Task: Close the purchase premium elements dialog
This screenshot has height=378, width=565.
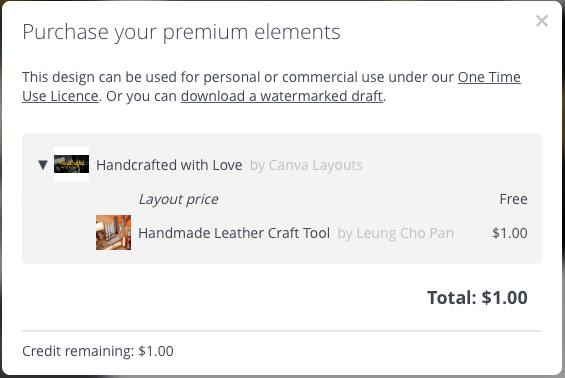Action: [x=542, y=21]
